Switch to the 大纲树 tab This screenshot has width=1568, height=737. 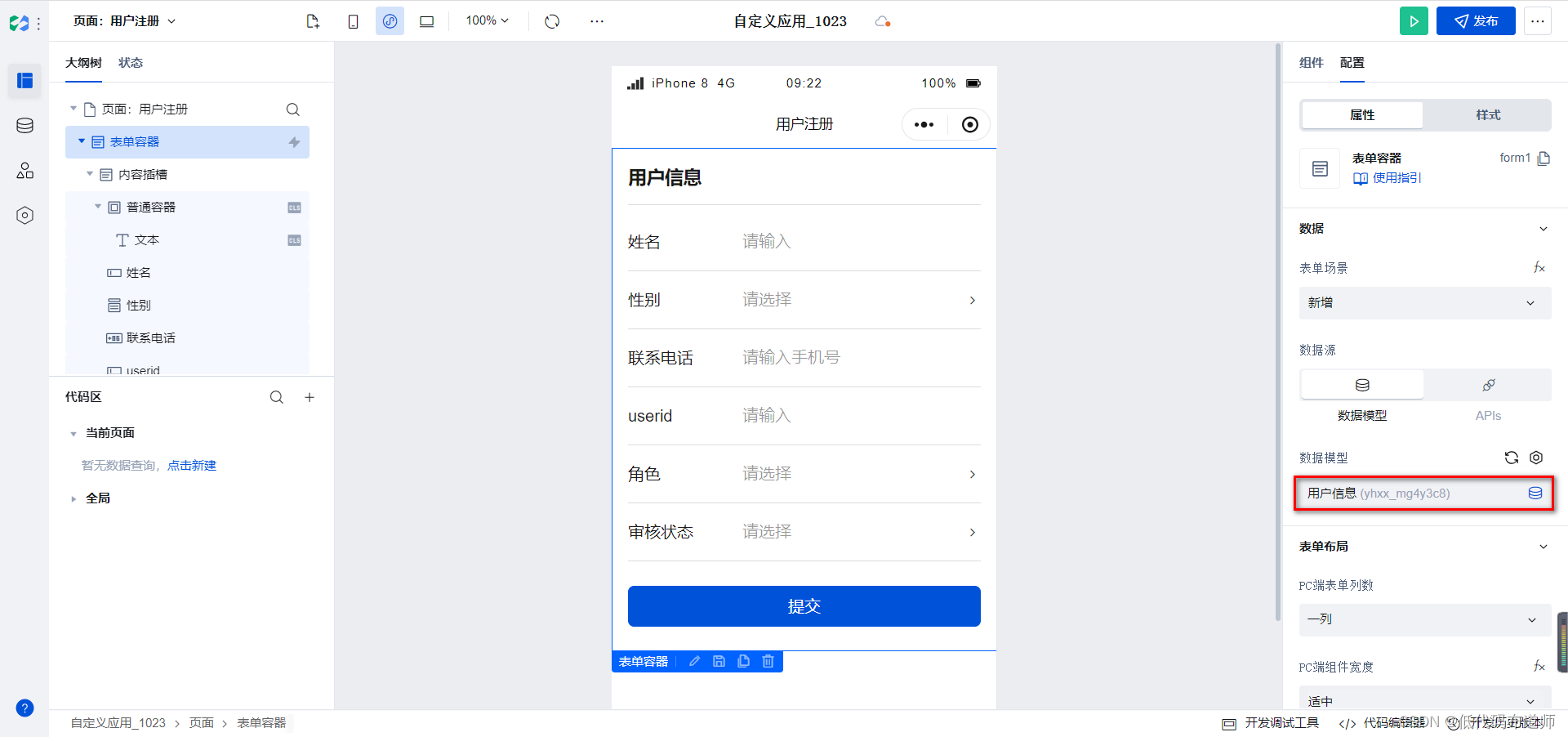pyautogui.click(x=83, y=63)
